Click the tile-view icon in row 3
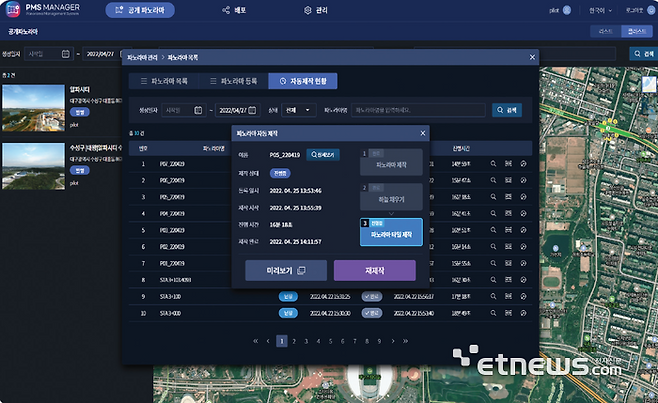Screen dimensions: 658x403 508,197
